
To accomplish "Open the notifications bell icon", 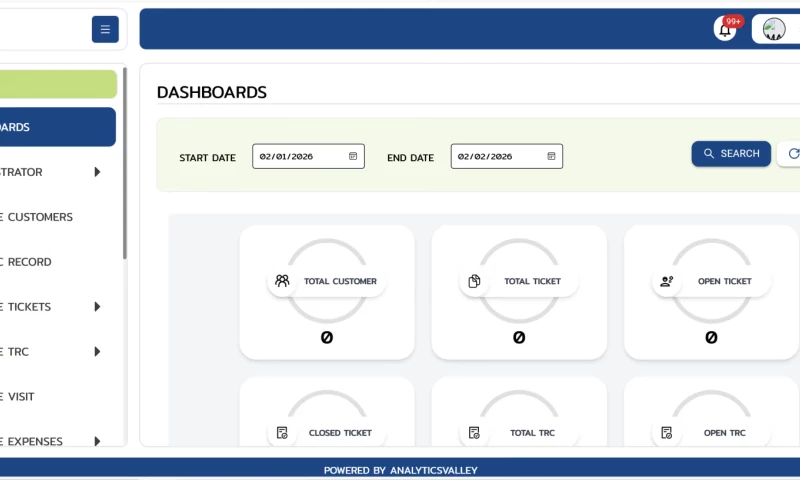I will pos(724,29).
